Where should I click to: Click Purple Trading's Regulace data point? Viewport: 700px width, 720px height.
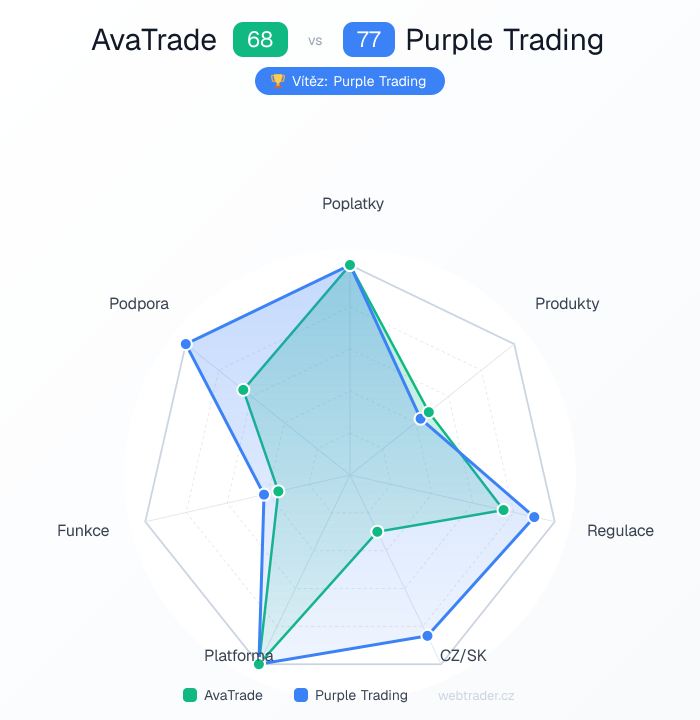[x=534, y=517]
